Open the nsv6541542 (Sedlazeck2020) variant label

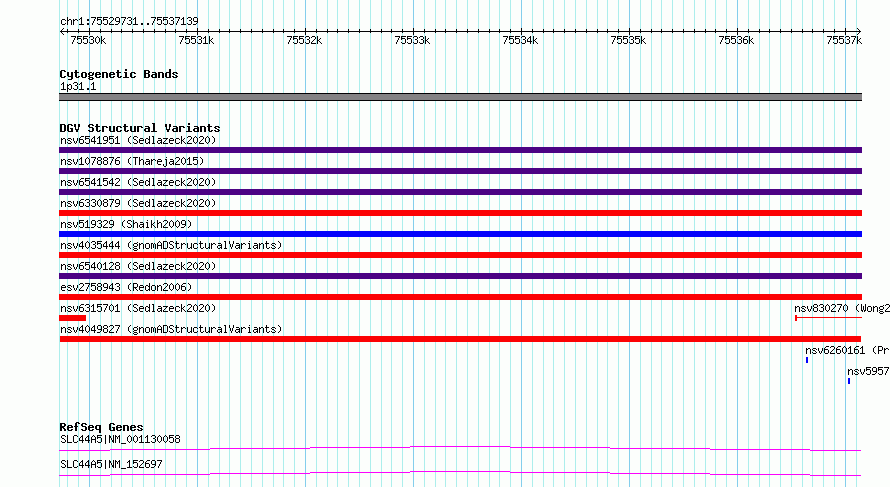click(138, 182)
